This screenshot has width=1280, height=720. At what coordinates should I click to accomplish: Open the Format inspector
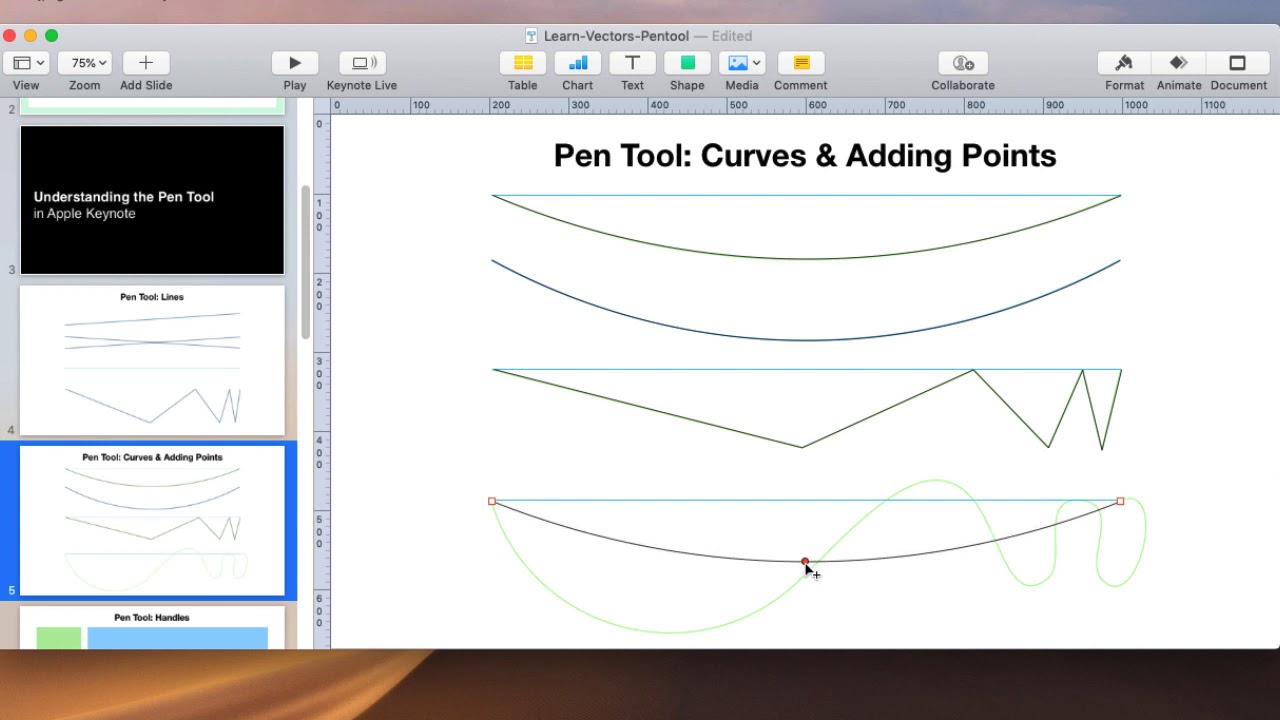pyautogui.click(x=1124, y=63)
